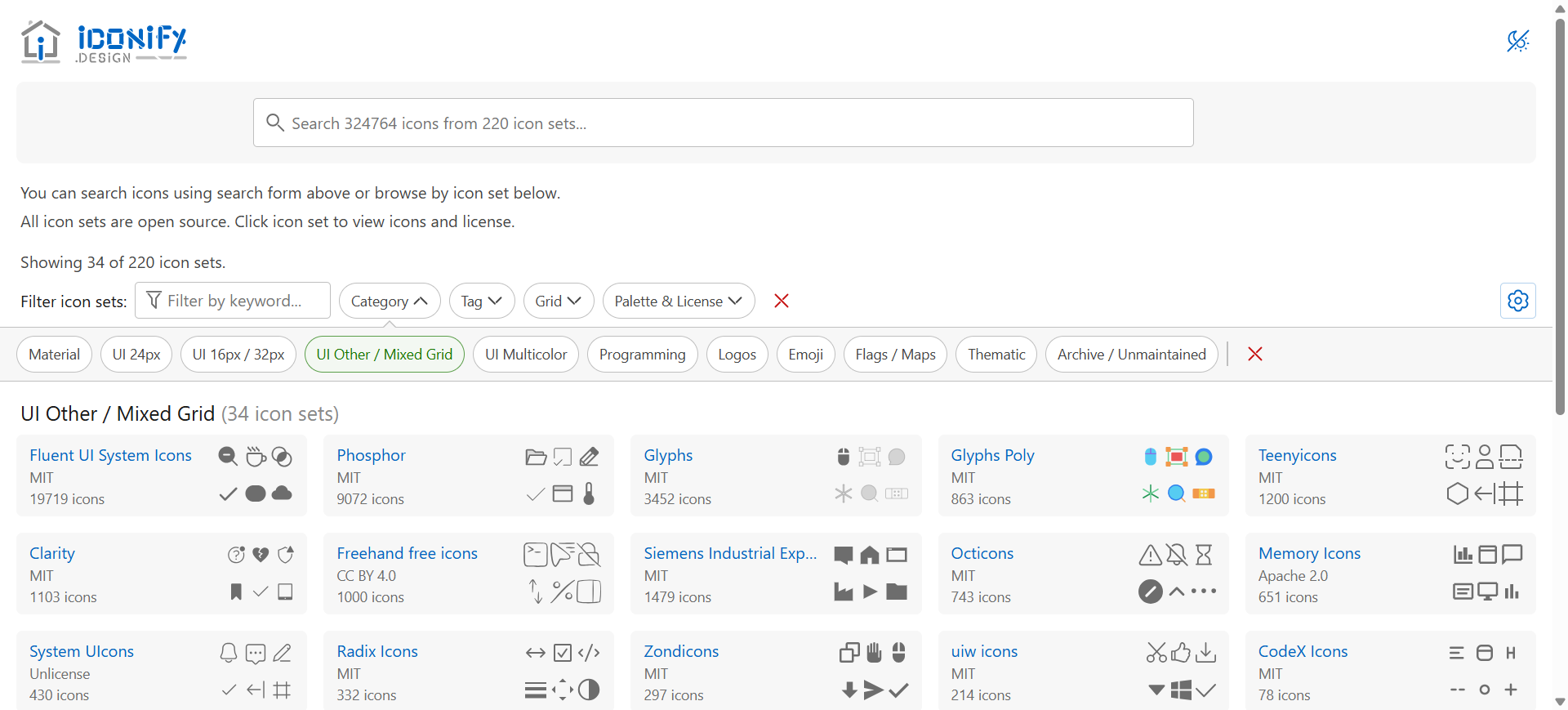Click the scrollbar down arrow
1568x710 pixels.
[1560, 702]
